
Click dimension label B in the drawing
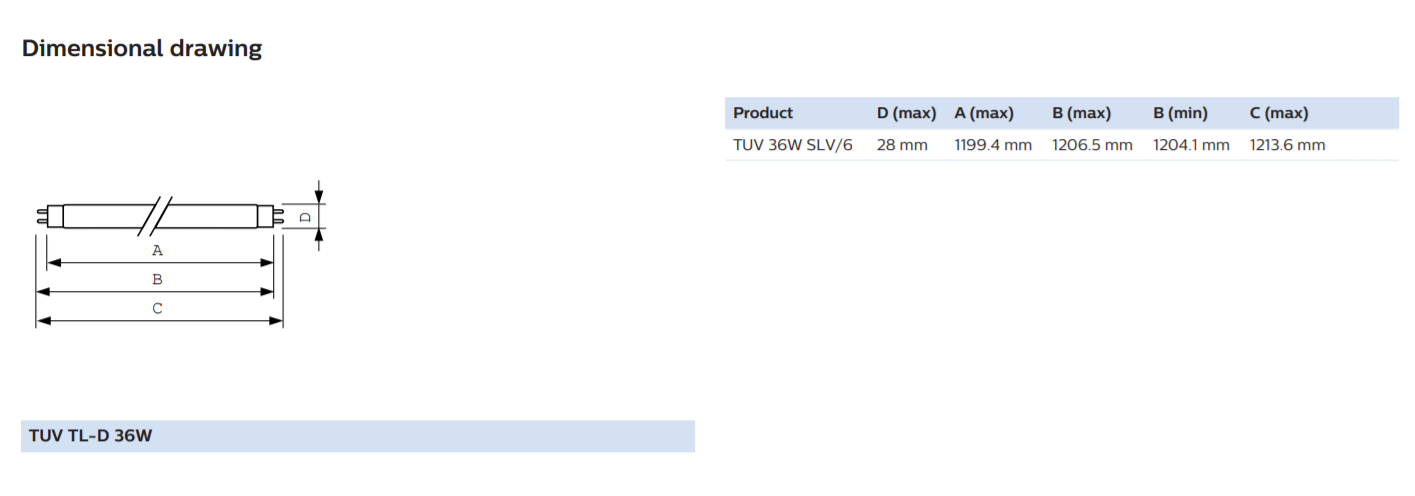click(x=157, y=280)
